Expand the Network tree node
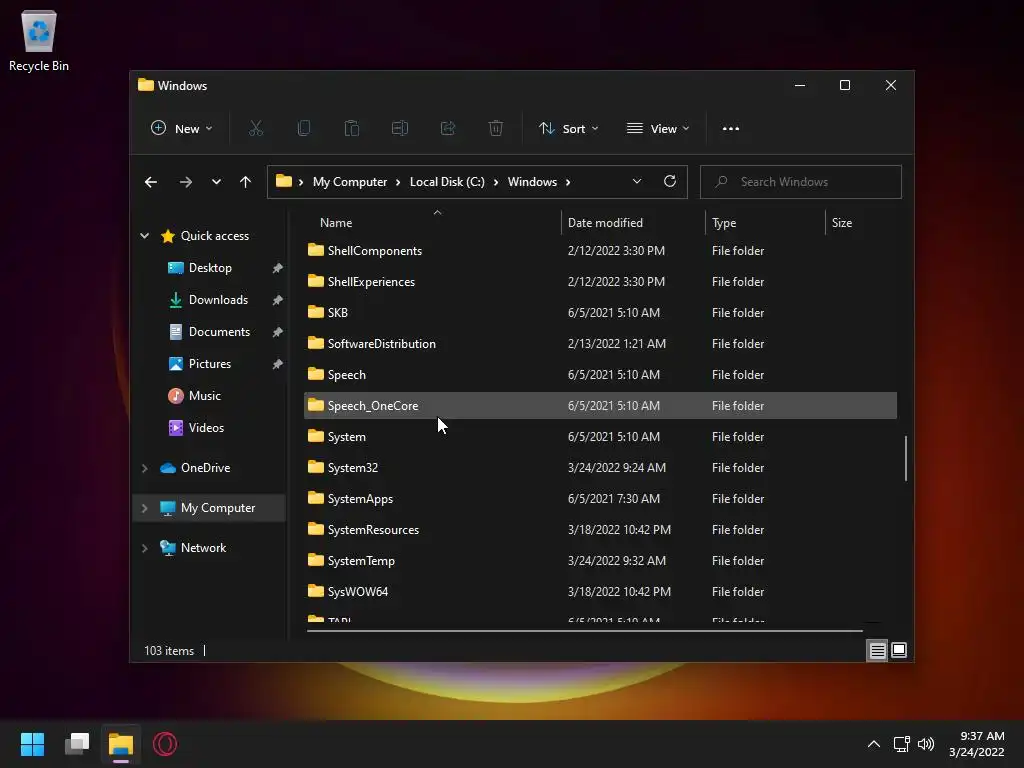1024x768 pixels. tap(144, 548)
